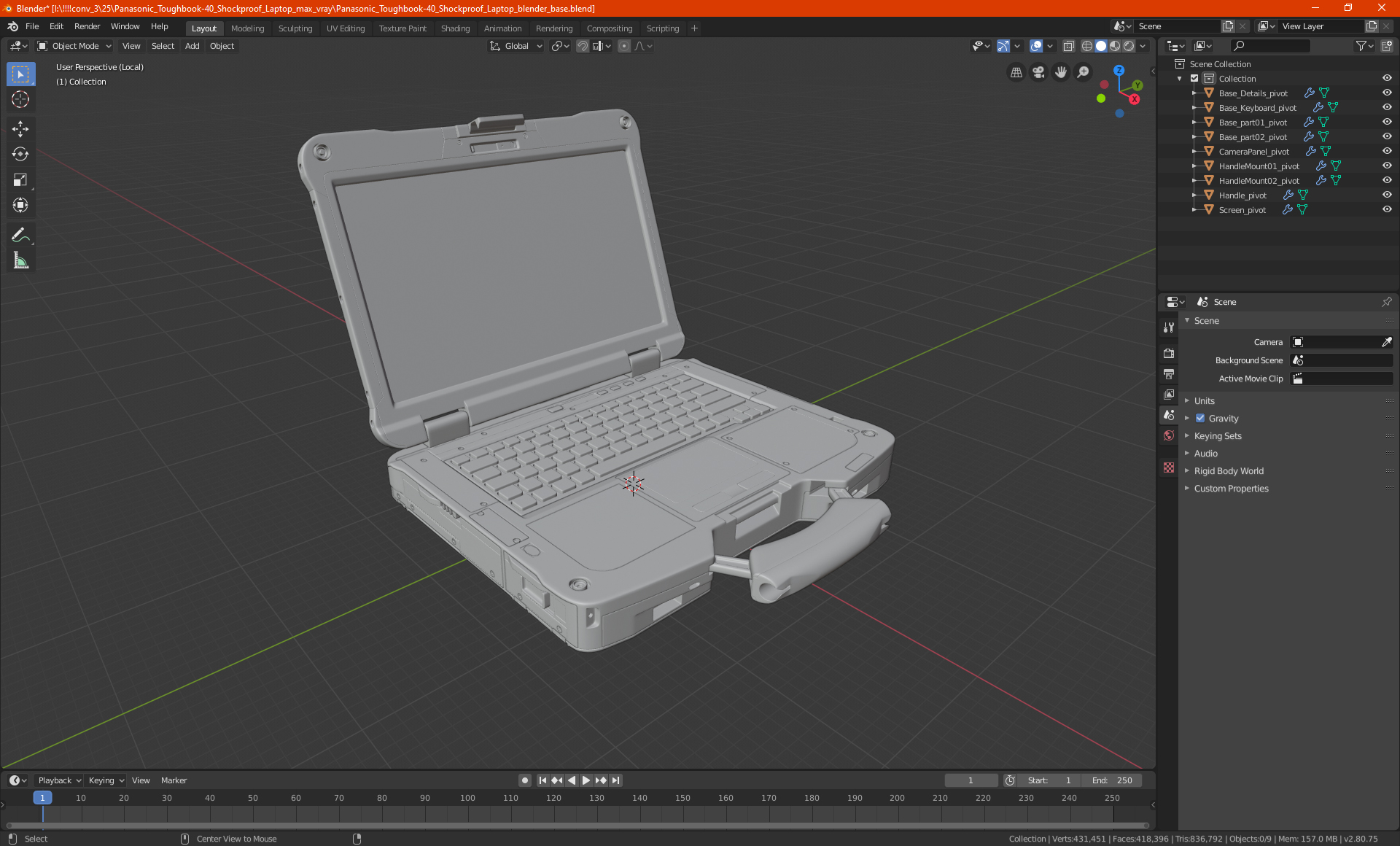Toggle snapping magnet
The width and height of the screenshot is (1400, 846).
(x=583, y=46)
